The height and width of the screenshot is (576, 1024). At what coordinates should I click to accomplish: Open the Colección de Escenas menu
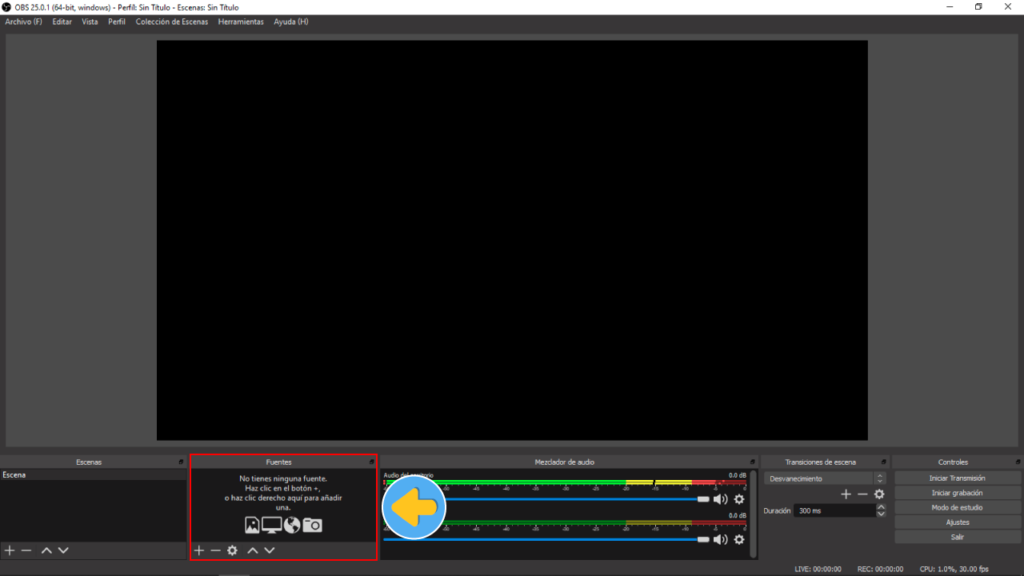point(172,22)
